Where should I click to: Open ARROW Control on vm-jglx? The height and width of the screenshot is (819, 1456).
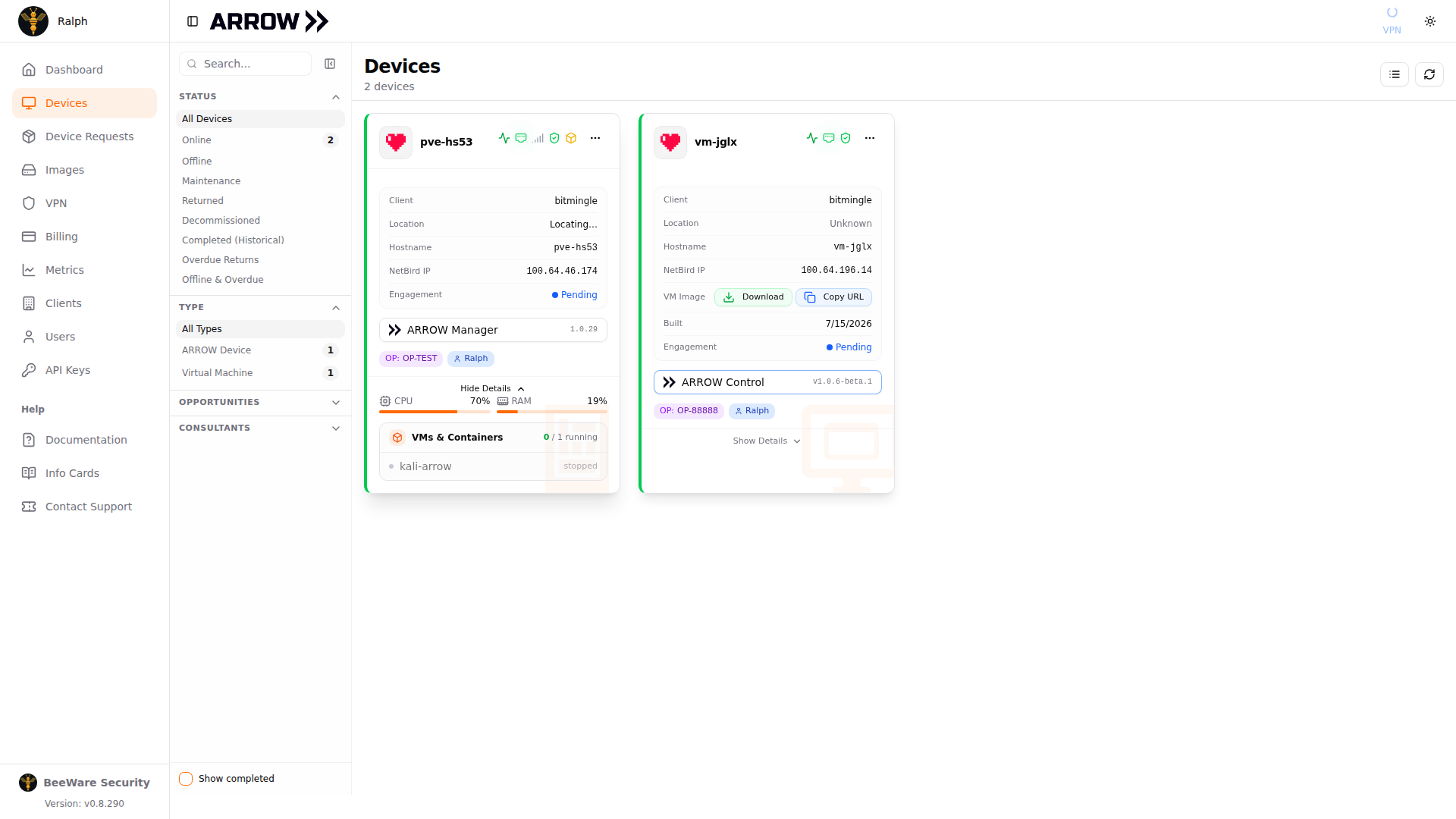pyautogui.click(x=767, y=382)
